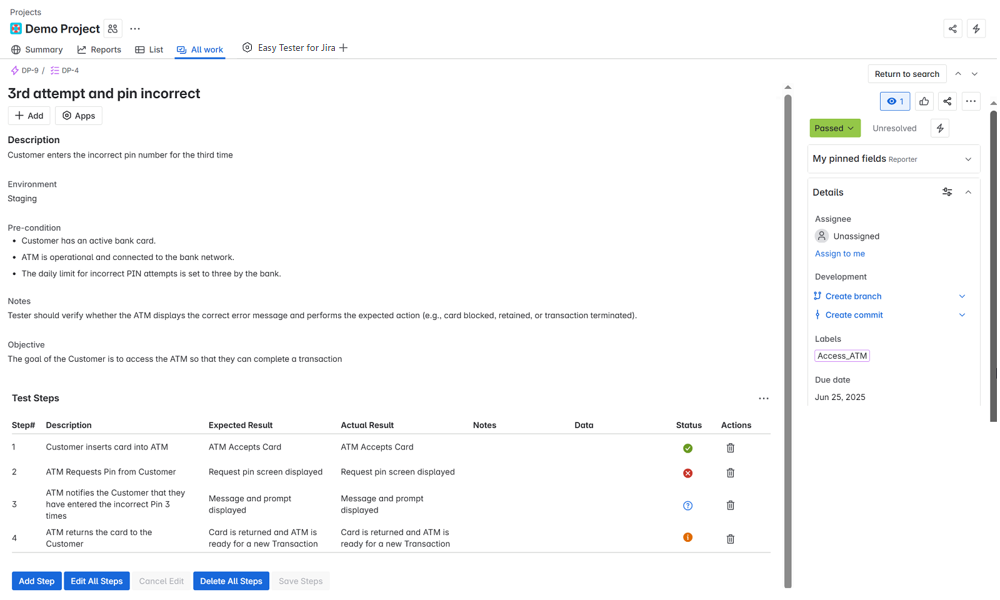Switch to the List tab
Screen dimensions: 1000x600
tap(149, 50)
